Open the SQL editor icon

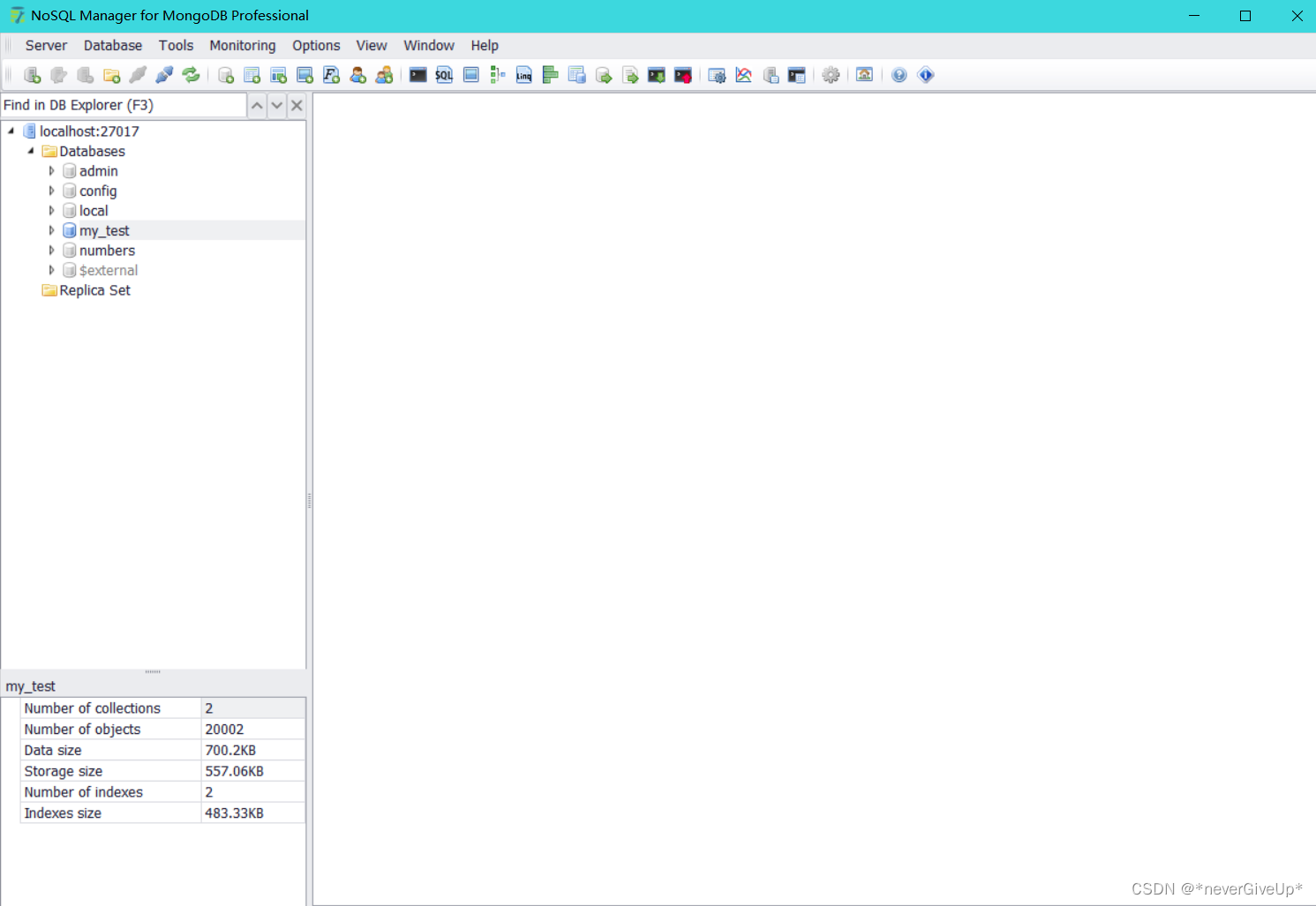[444, 75]
